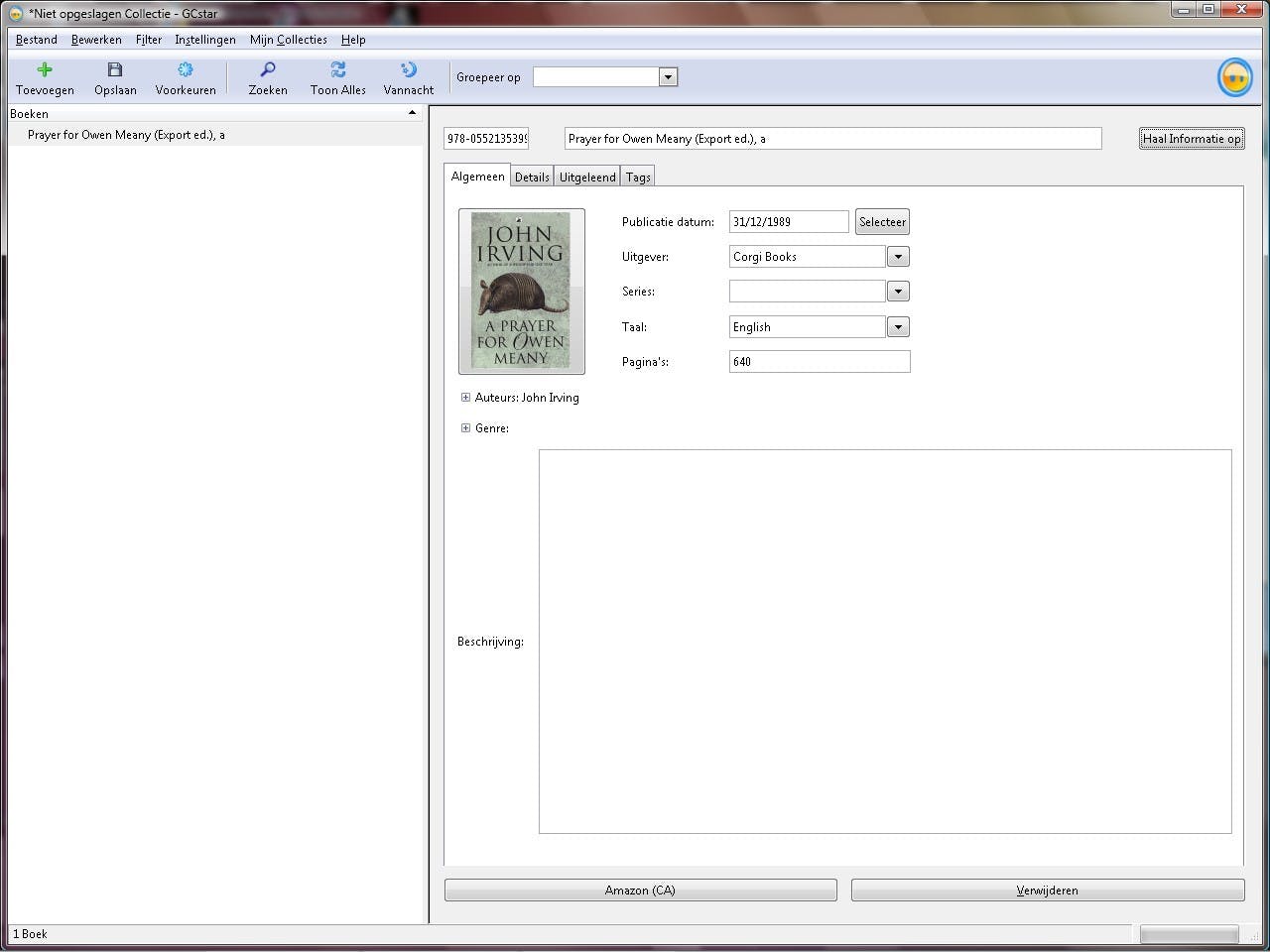Open the Bestand menu
The width and height of the screenshot is (1270, 952).
[37, 40]
